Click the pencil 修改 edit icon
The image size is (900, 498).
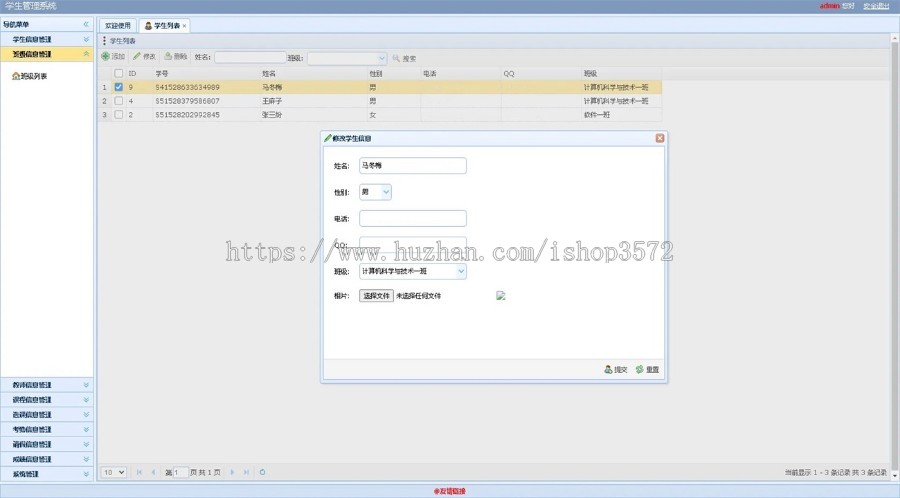point(137,56)
